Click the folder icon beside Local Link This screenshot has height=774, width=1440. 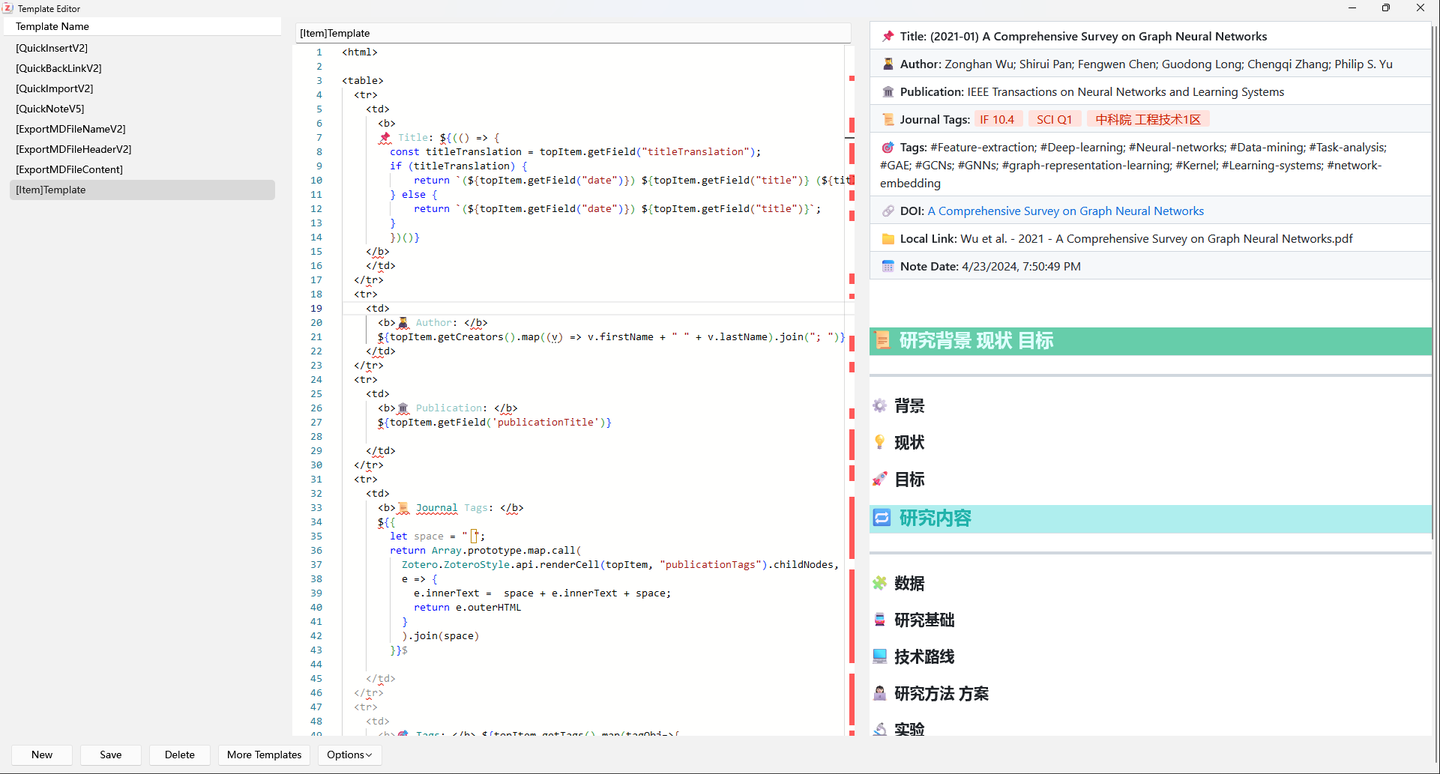888,239
